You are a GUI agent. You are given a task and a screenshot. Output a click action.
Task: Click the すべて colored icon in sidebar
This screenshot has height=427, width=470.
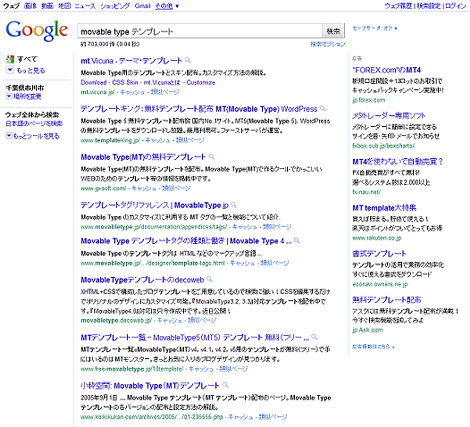click(x=10, y=59)
